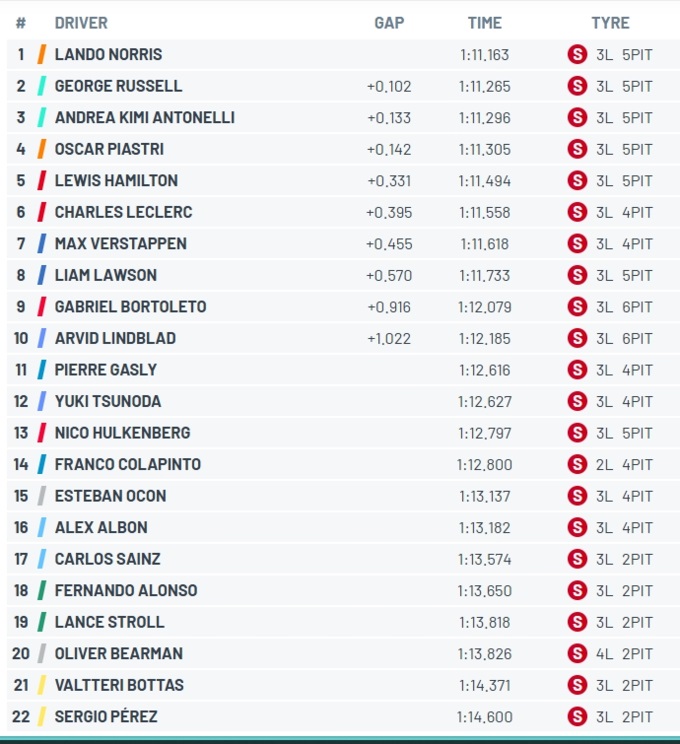Select the yellow team stripe next to Valtteri Bottas
Screen dimensions: 680x744
(x=42, y=685)
